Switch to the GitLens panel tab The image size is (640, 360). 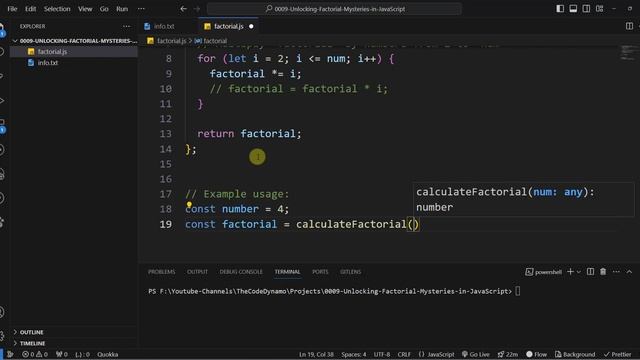350,272
